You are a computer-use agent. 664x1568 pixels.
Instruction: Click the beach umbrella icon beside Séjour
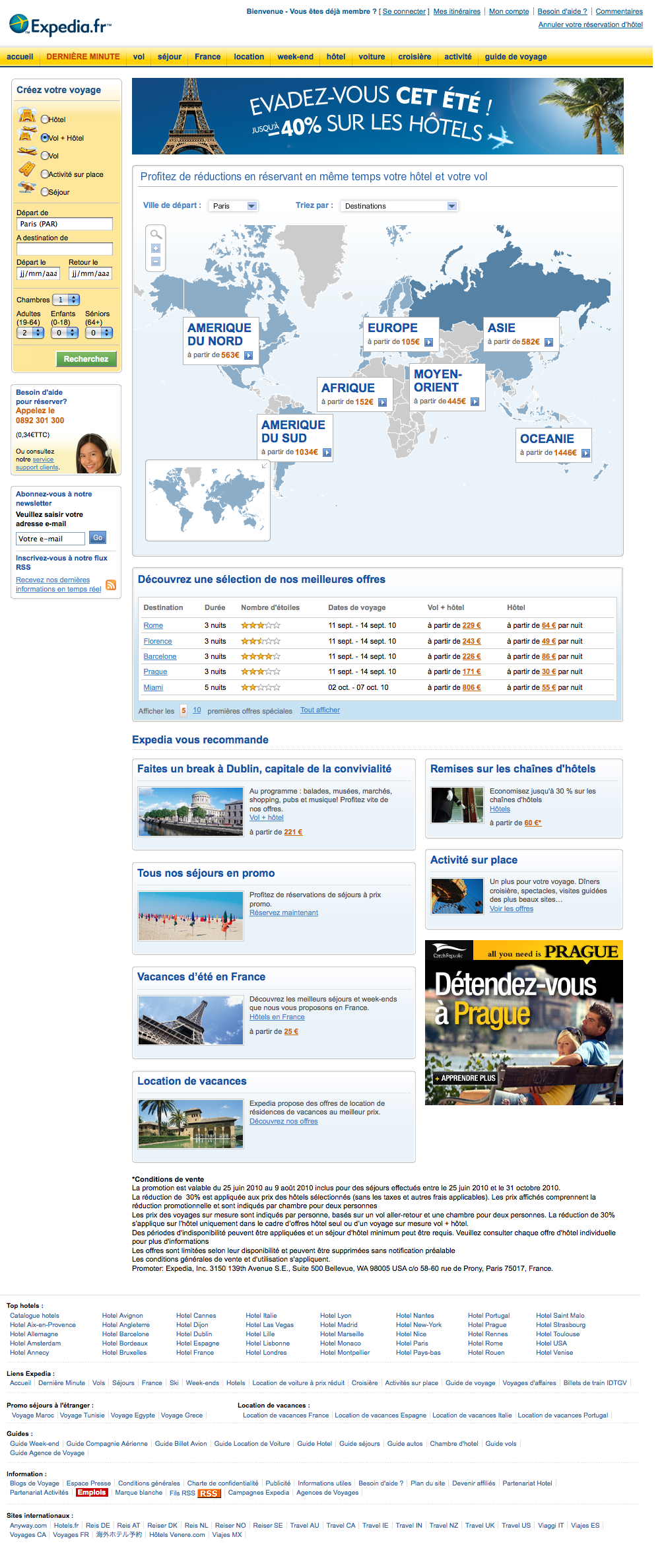tap(27, 188)
